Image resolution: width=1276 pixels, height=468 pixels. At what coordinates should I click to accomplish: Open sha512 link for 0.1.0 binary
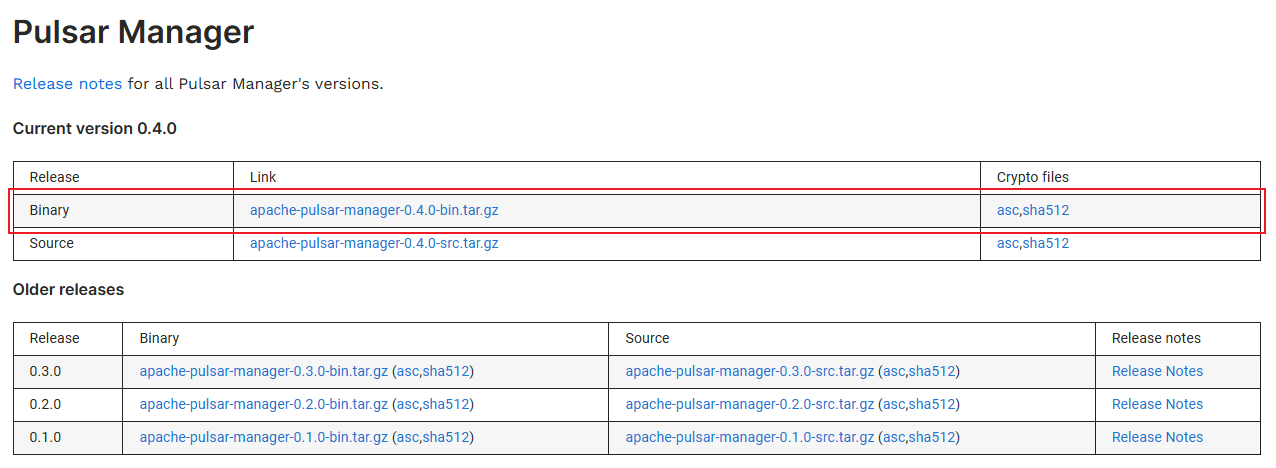(446, 437)
